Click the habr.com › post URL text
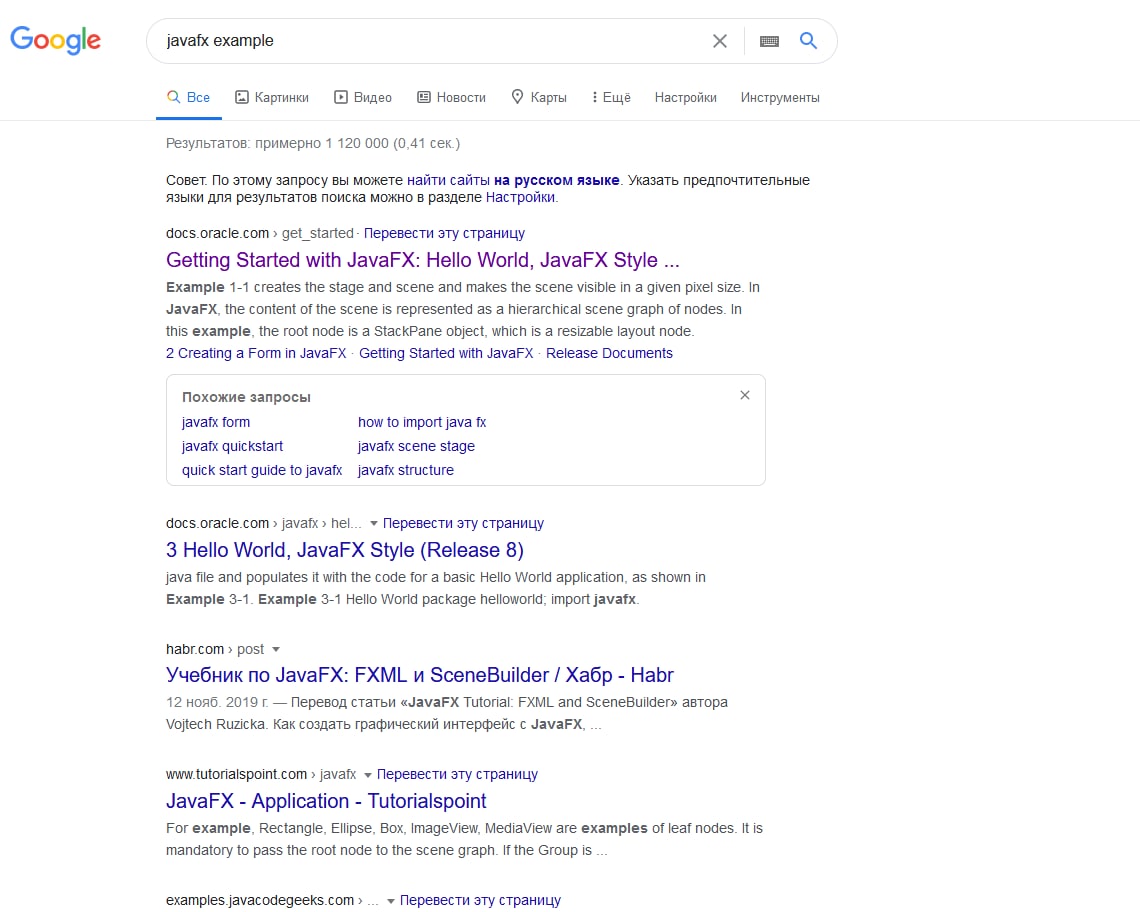 point(215,649)
